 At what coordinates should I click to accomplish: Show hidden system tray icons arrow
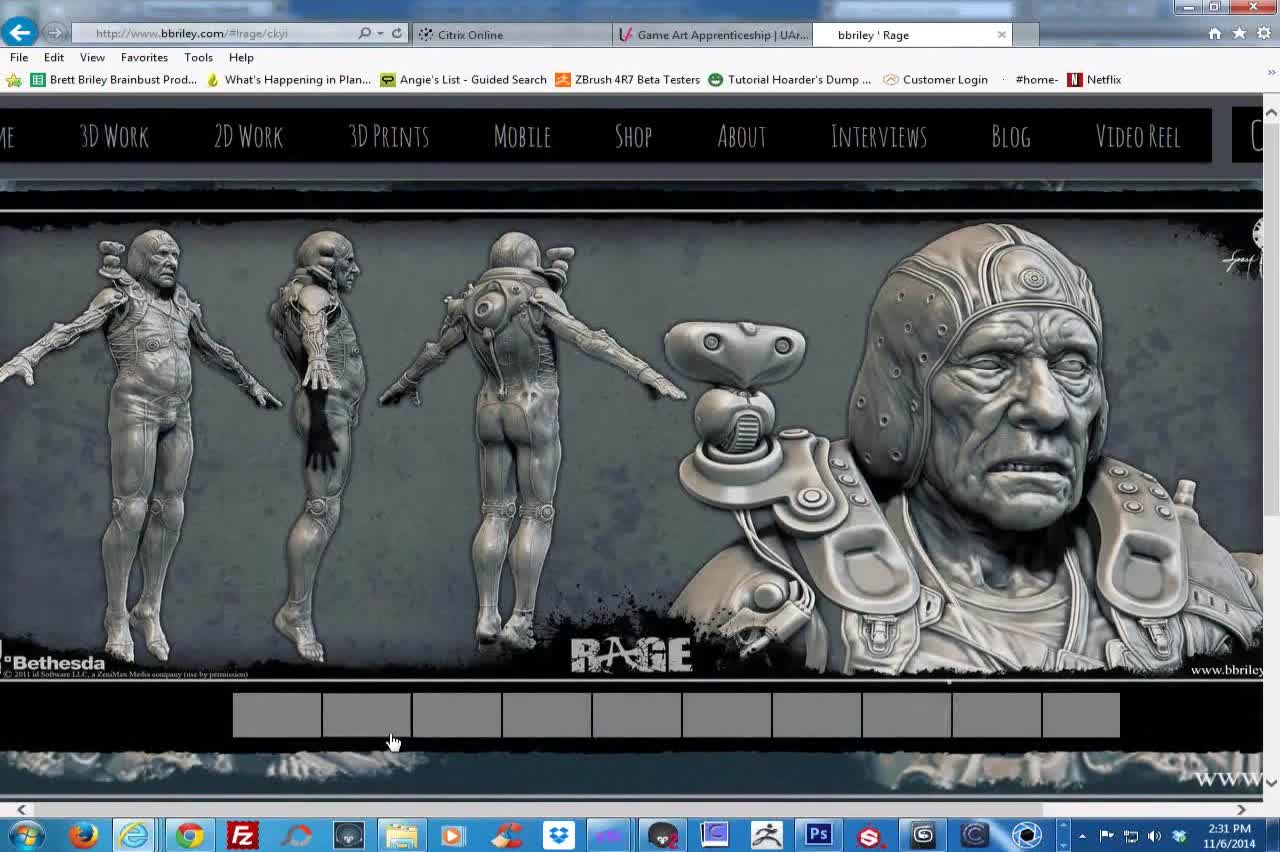pos(1082,836)
